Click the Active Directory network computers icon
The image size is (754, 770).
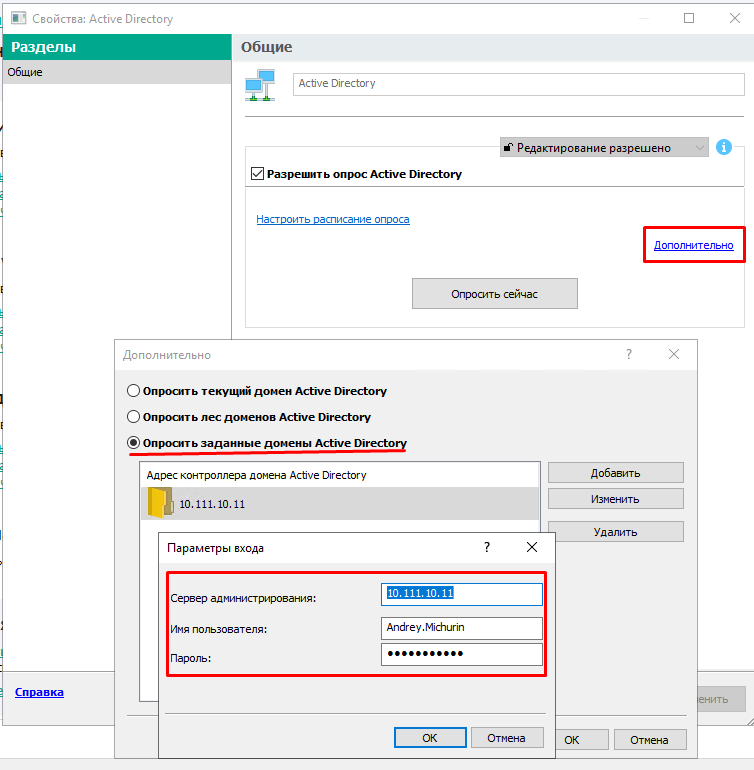tap(260, 85)
